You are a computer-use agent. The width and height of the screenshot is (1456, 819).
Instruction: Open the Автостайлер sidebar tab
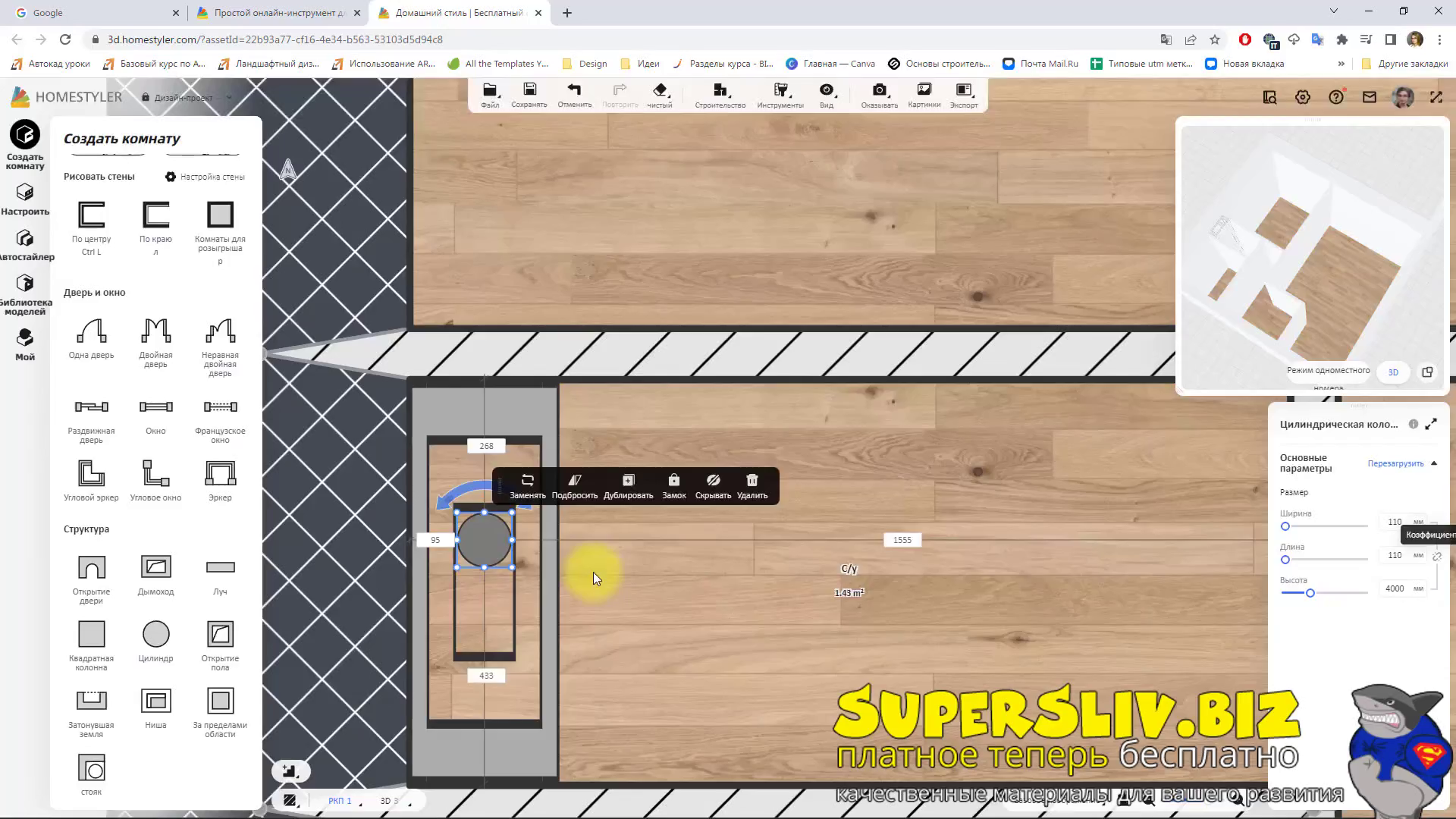[25, 245]
